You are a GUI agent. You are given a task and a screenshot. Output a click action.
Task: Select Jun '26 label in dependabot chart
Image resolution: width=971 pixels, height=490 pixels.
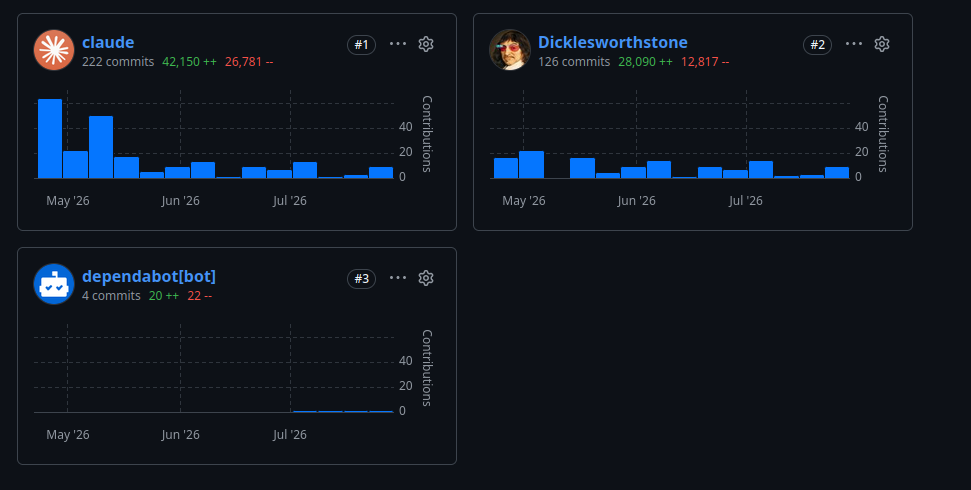click(180, 435)
